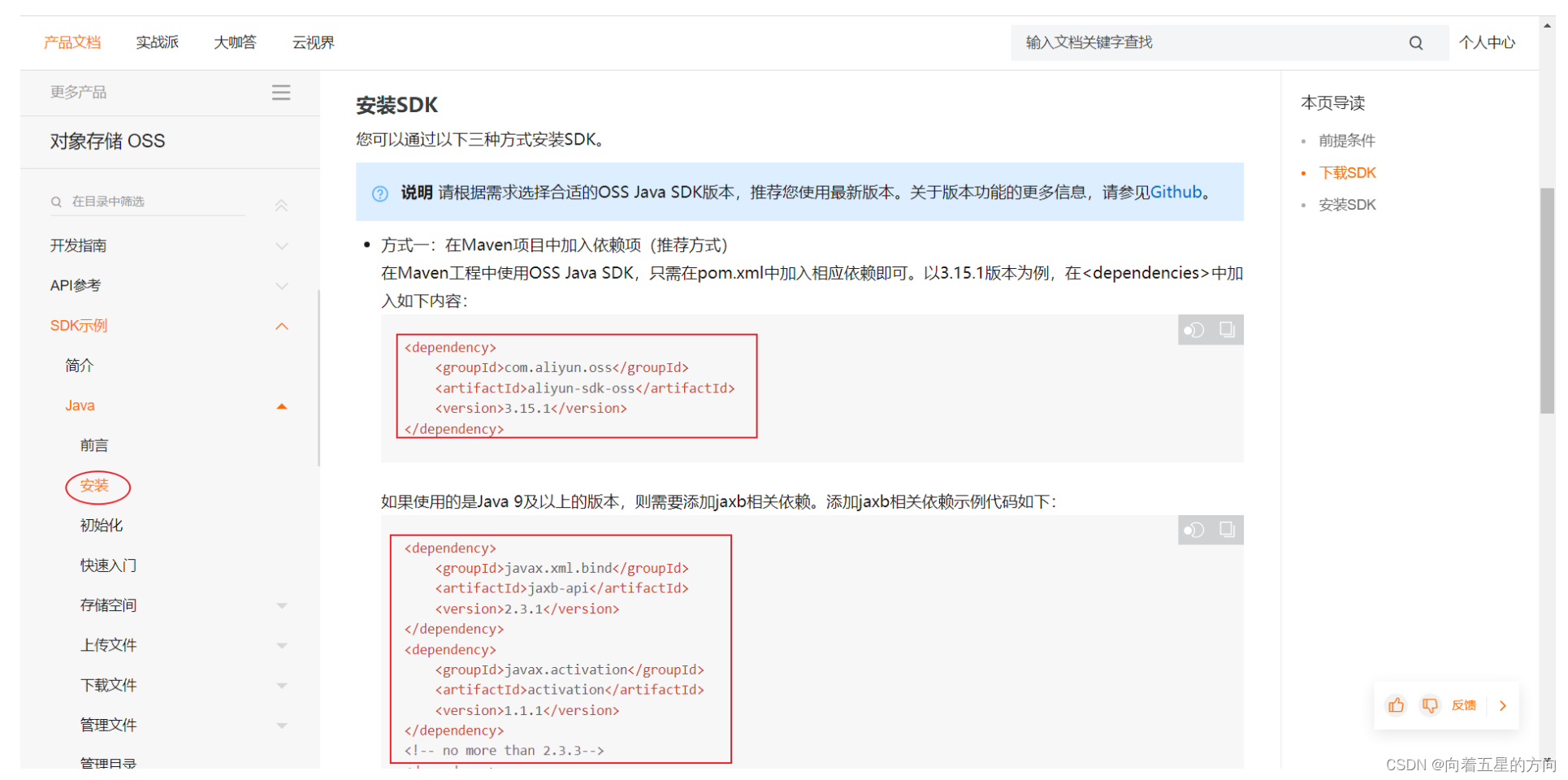Screen dimensions: 1568x780
Task: Switch to the 实战派 tab
Action: coord(158,42)
